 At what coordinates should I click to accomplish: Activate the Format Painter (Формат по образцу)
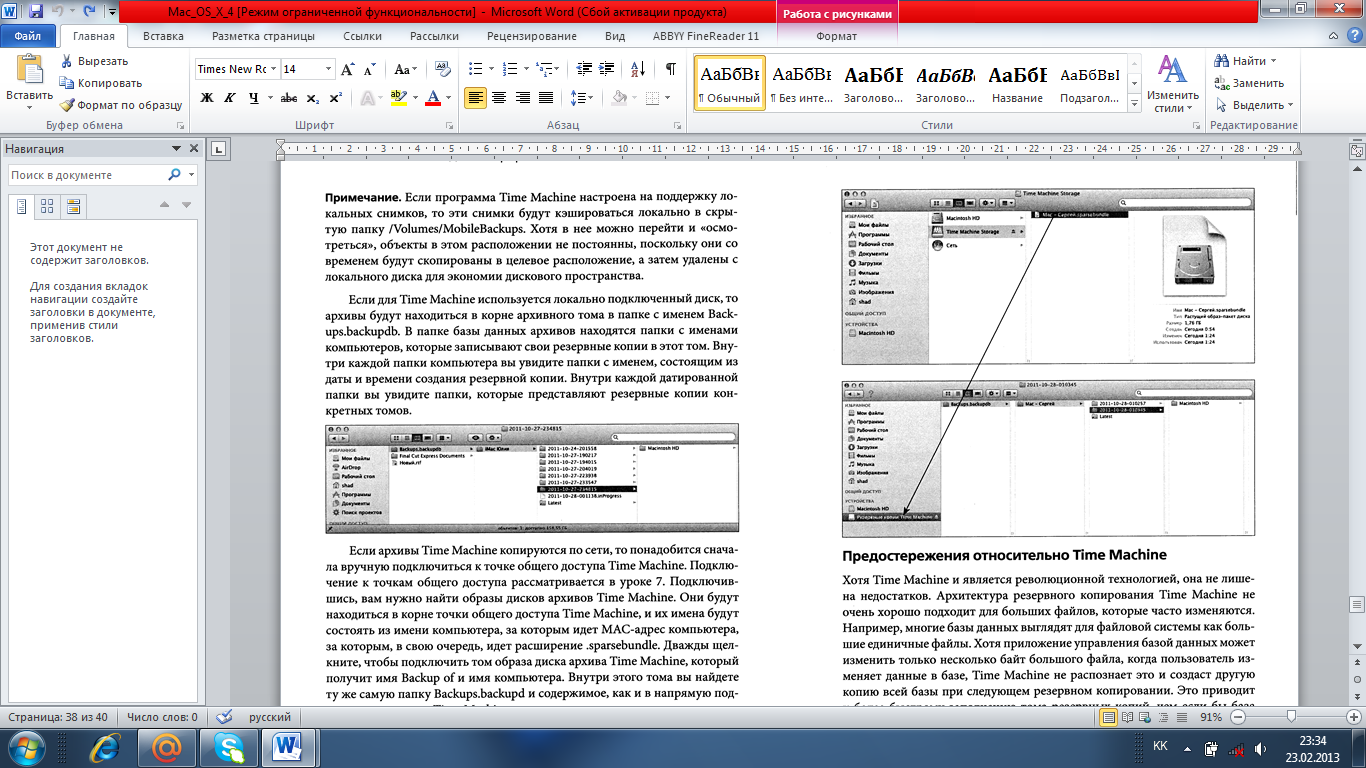(120, 105)
